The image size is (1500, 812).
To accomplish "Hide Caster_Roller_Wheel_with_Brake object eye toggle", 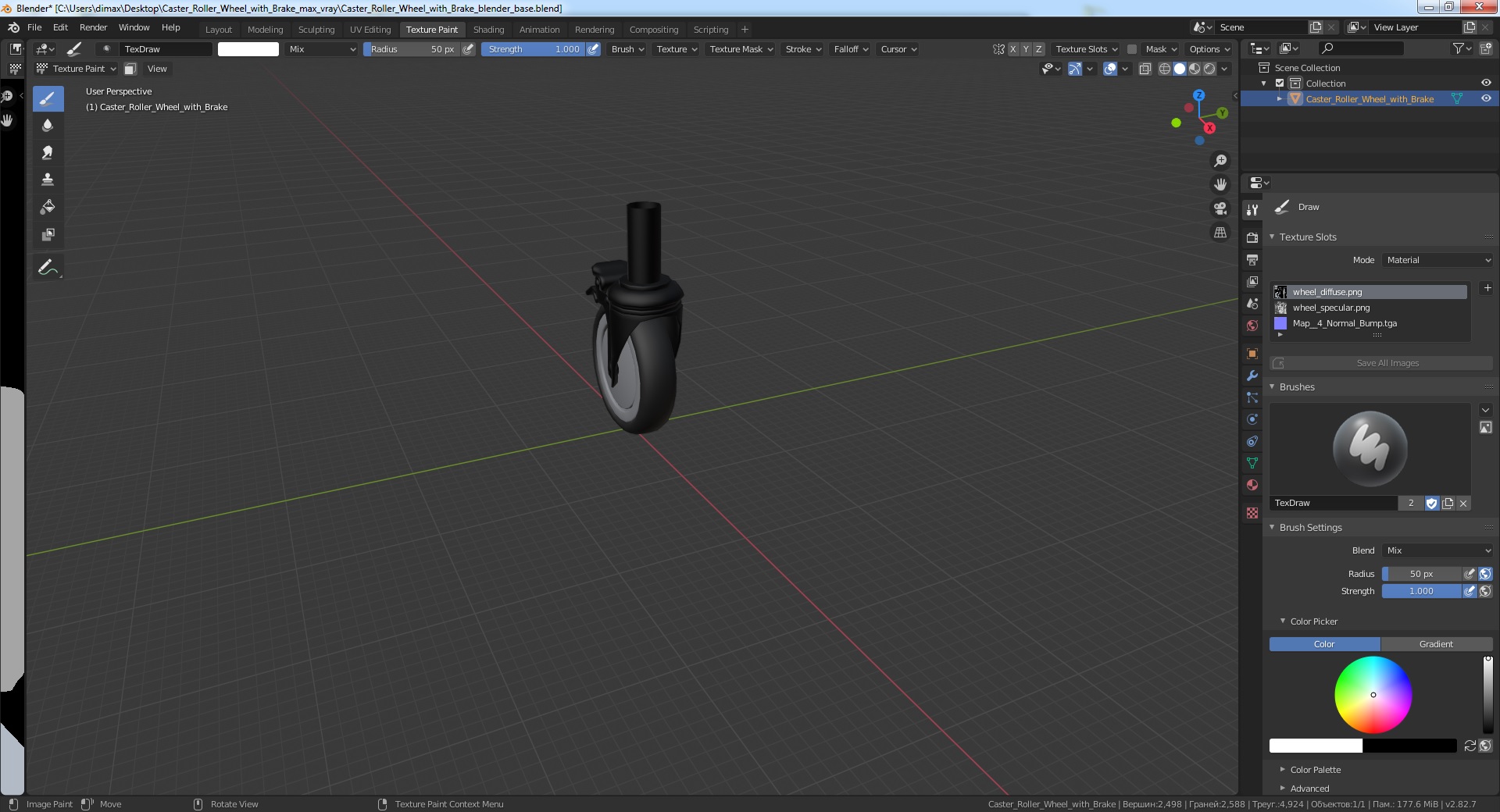I will [1486, 98].
